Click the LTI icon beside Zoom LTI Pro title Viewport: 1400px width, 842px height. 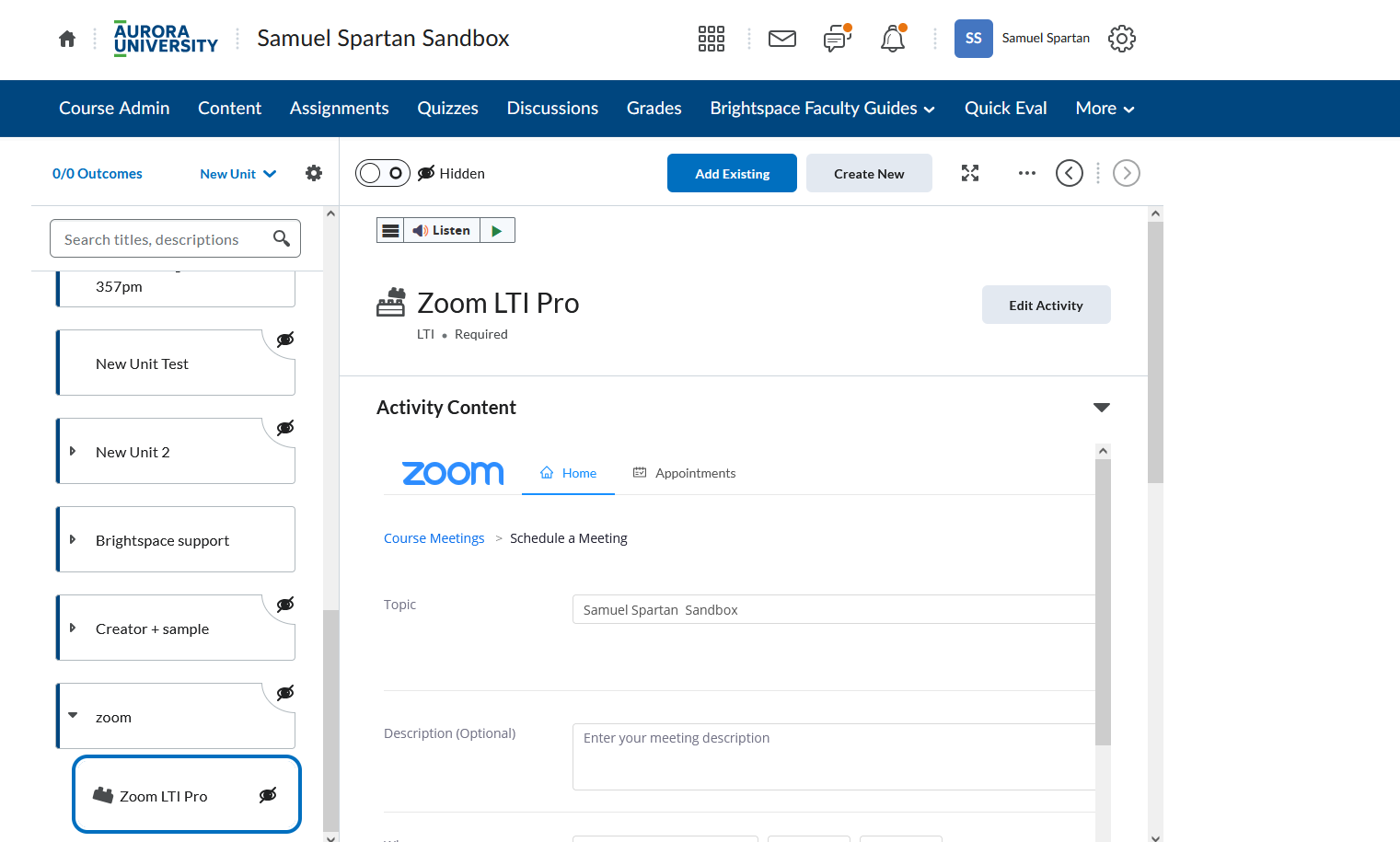coord(391,303)
